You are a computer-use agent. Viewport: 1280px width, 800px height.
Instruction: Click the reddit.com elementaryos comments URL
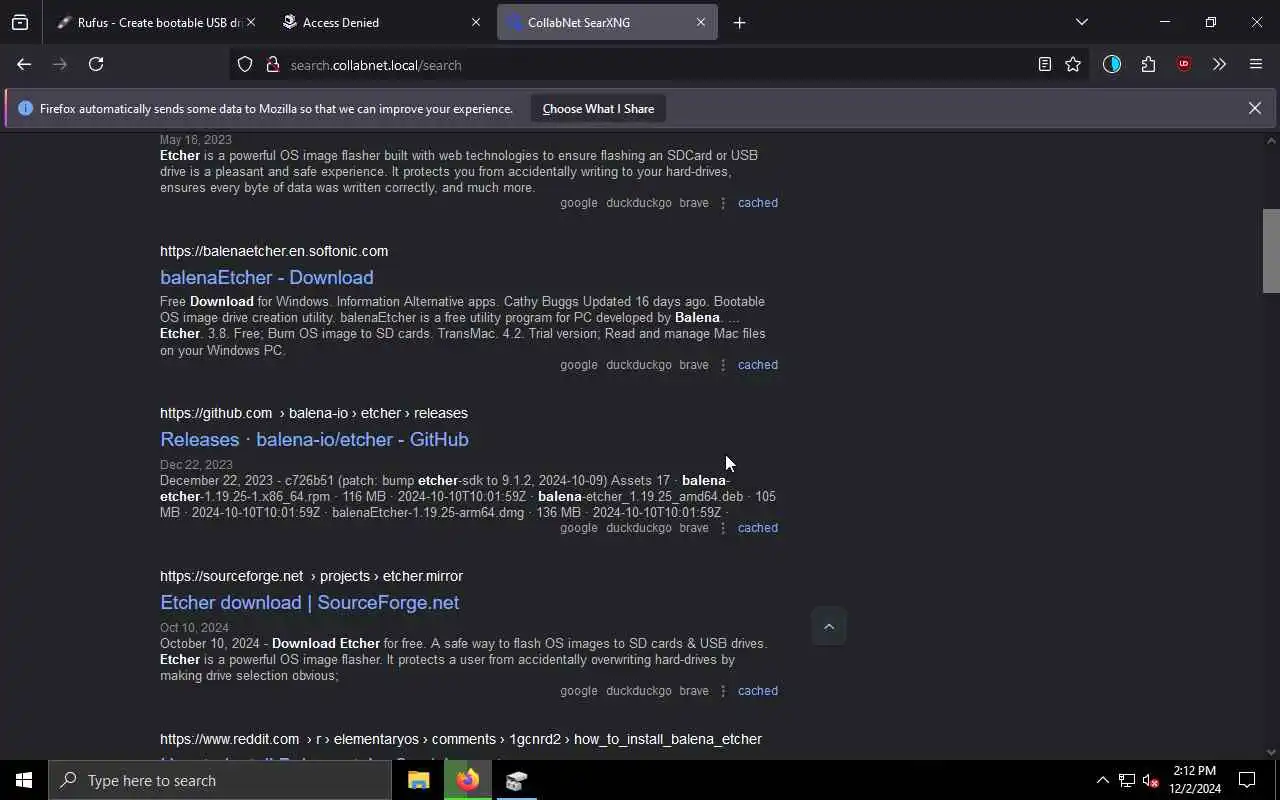coord(461,739)
